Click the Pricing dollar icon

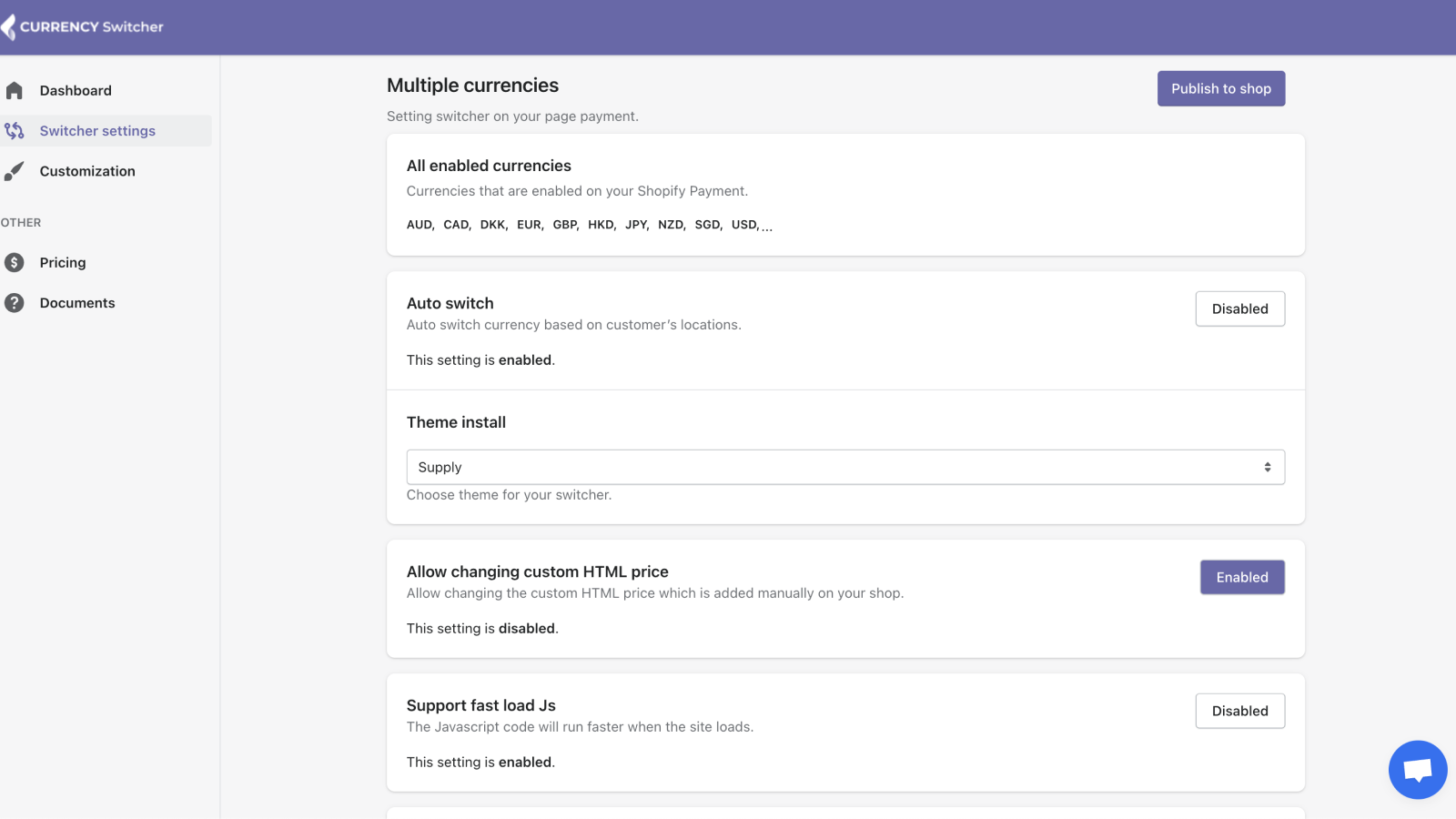(15, 263)
